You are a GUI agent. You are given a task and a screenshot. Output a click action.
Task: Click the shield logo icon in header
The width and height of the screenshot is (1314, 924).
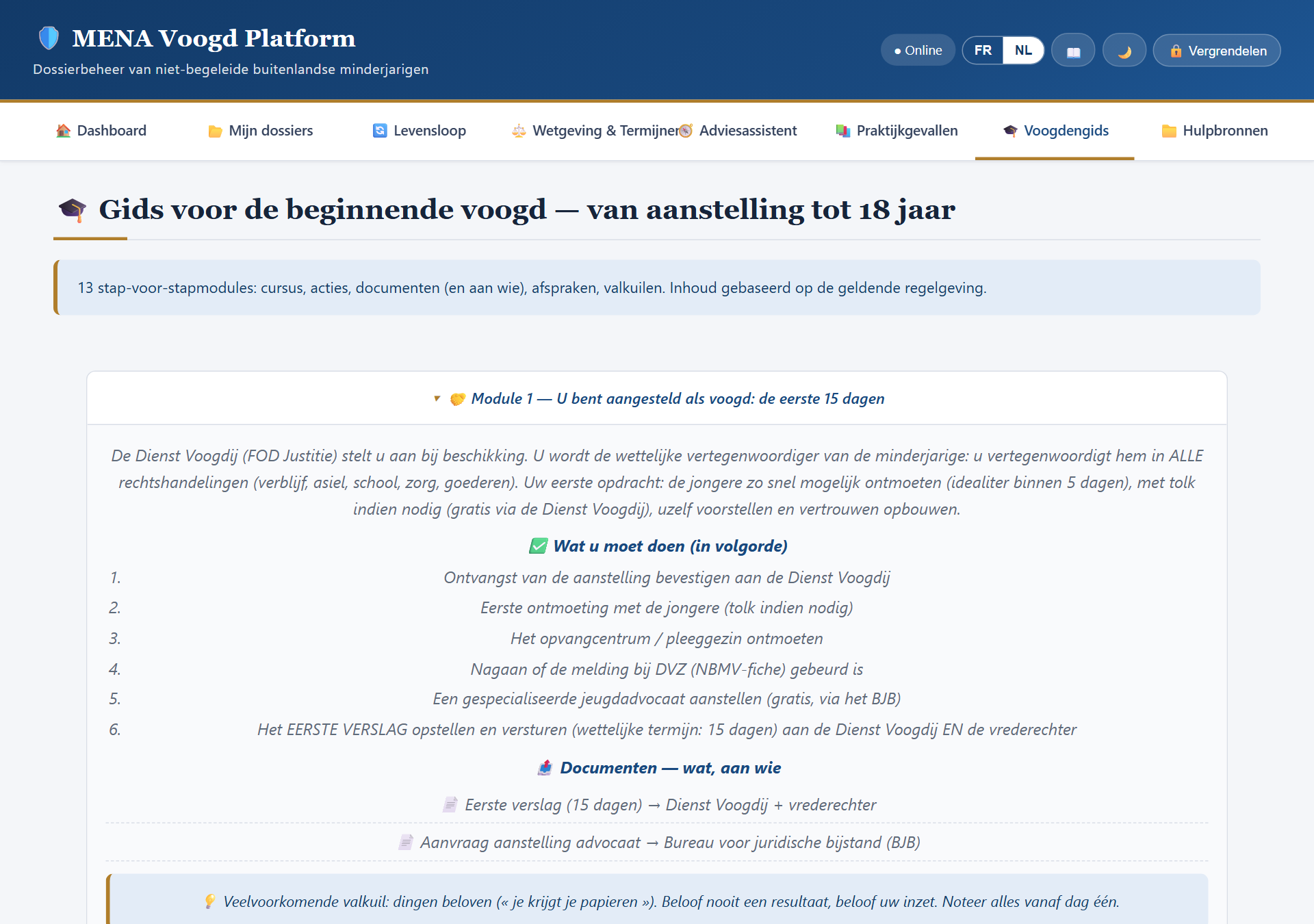tap(49, 38)
